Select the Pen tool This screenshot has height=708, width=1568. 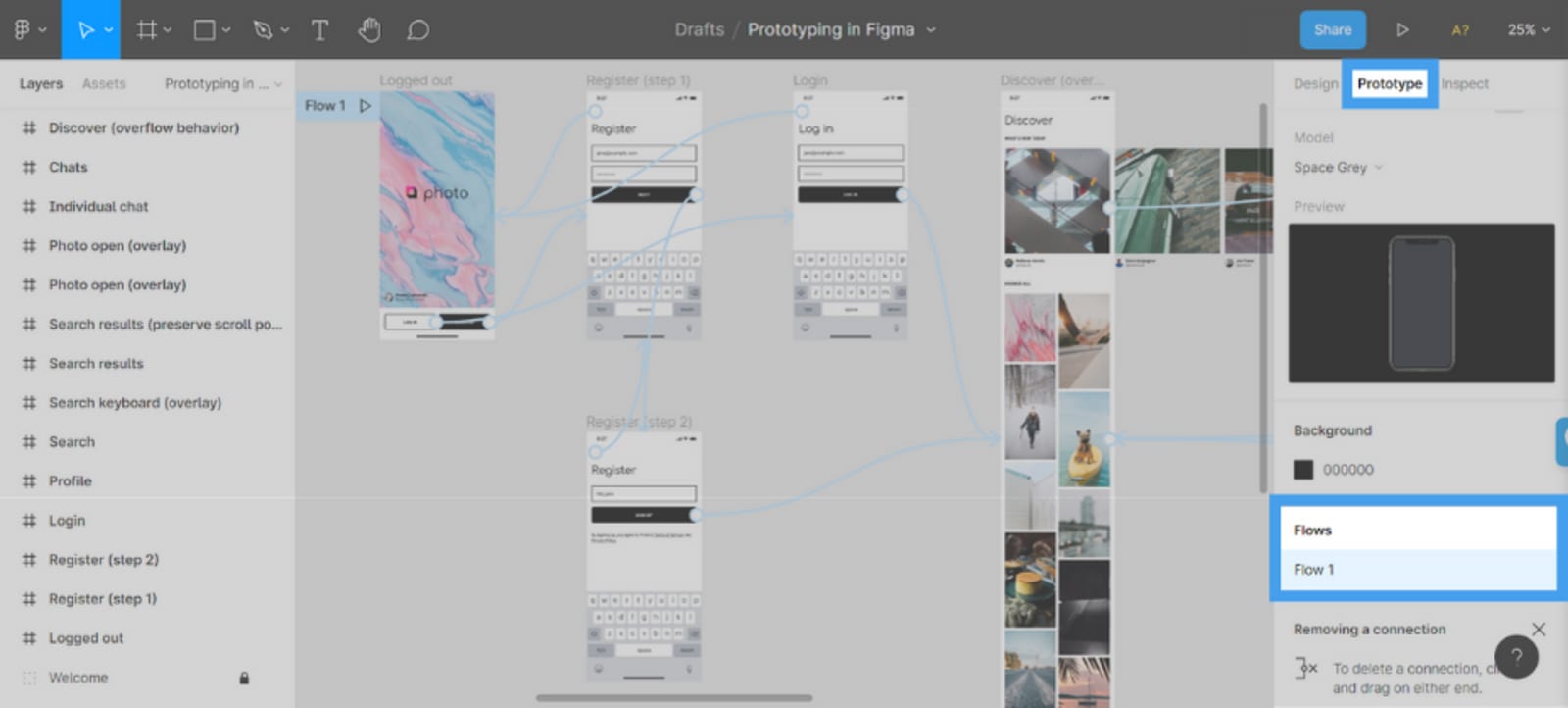pyautogui.click(x=262, y=29)
